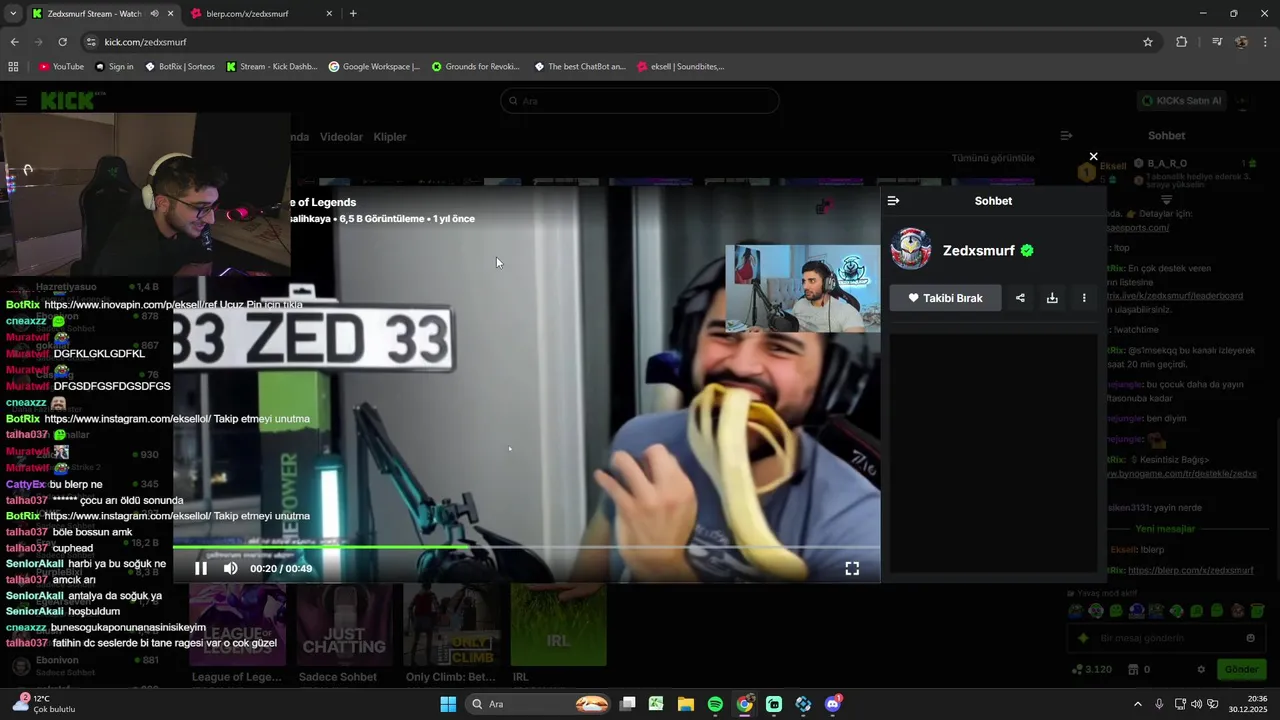The width and height of the screenshot is (1280, 720).
Task: Open tab search dropdown
Action: pos(12,14)
